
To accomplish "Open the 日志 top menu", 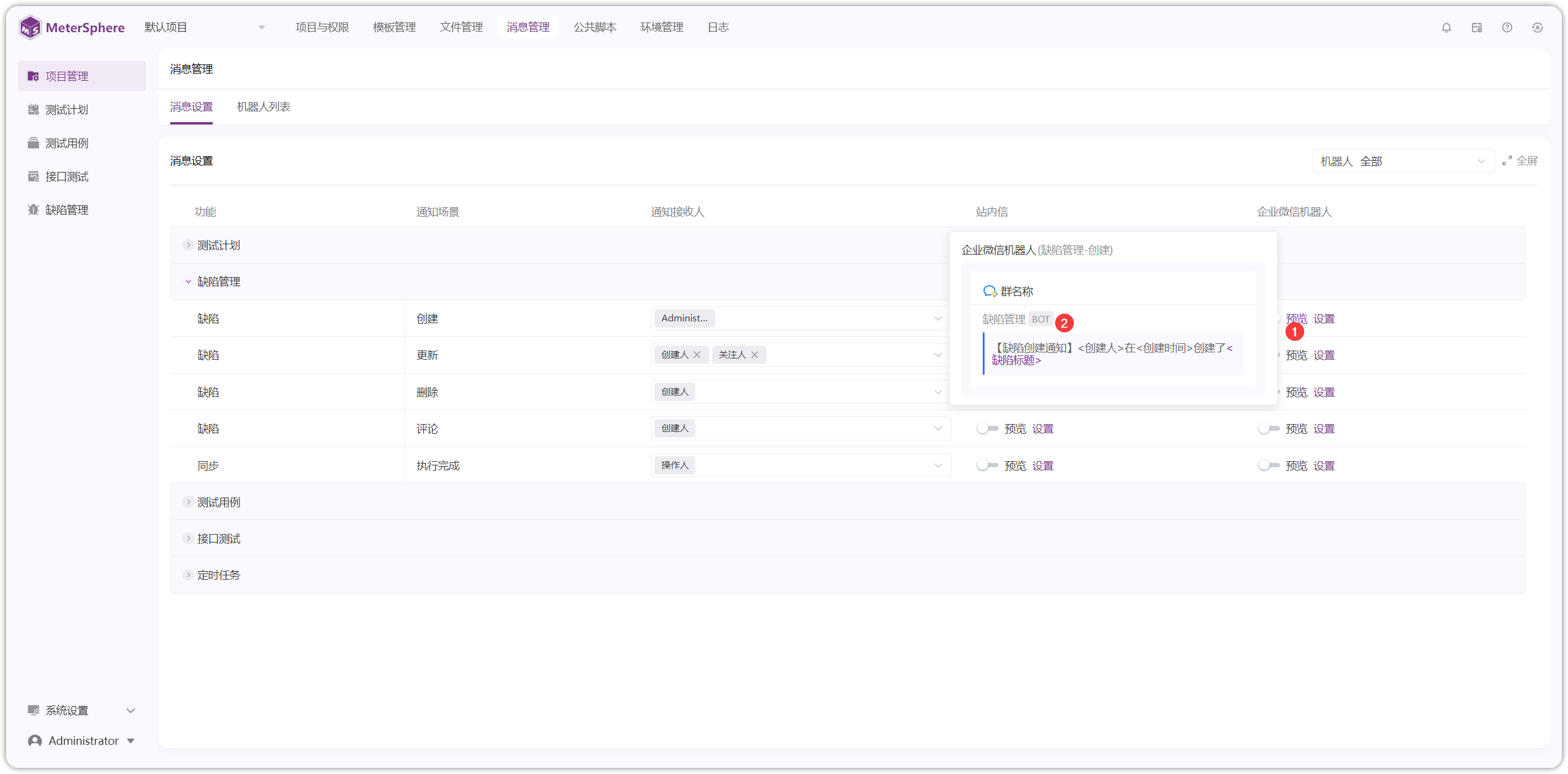I will point(718,27).
